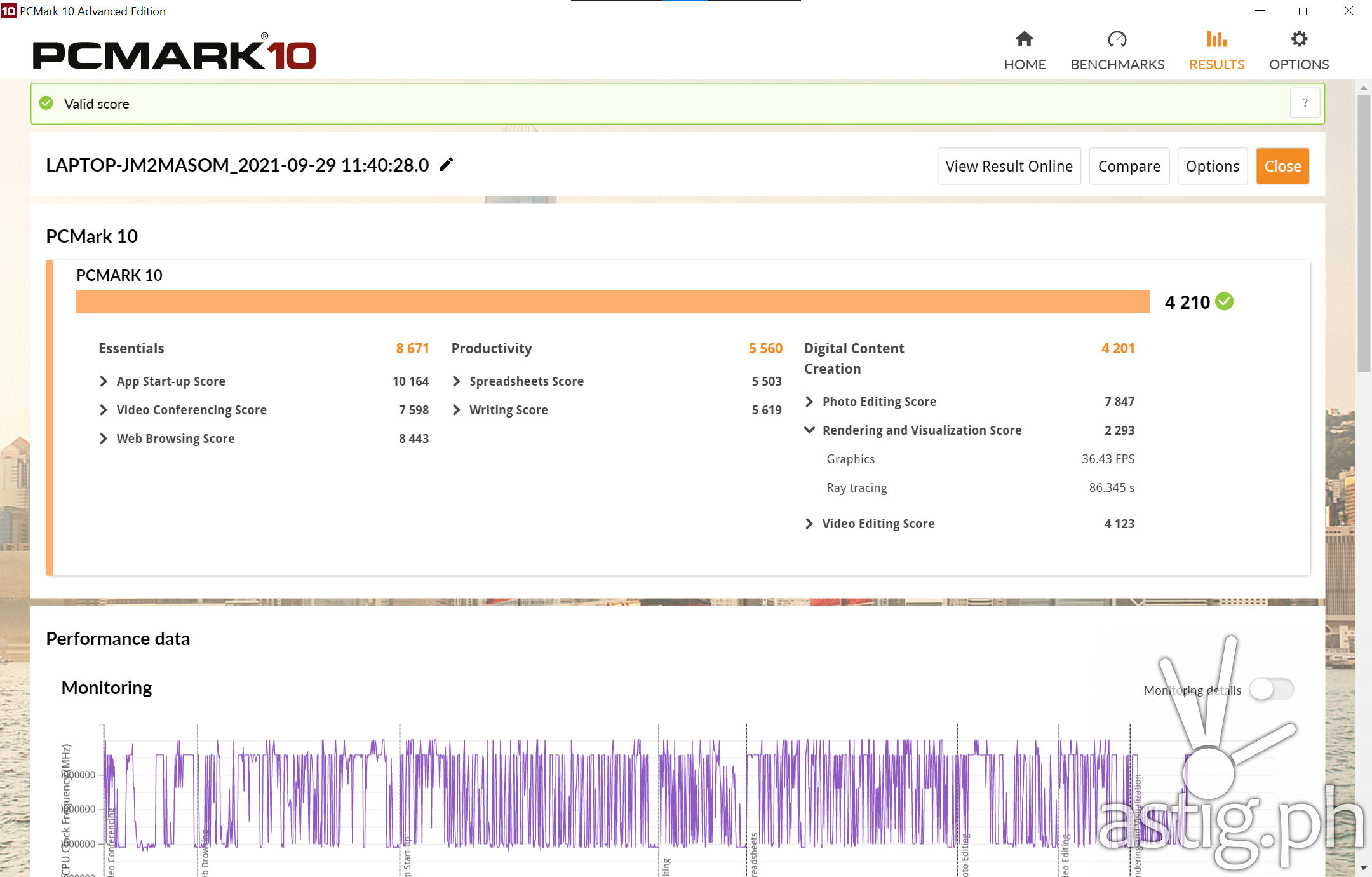The height and width of the screenshot is (877, 1372).
Task: Expand Web Browsing Score row
Action: click(104, 438)
